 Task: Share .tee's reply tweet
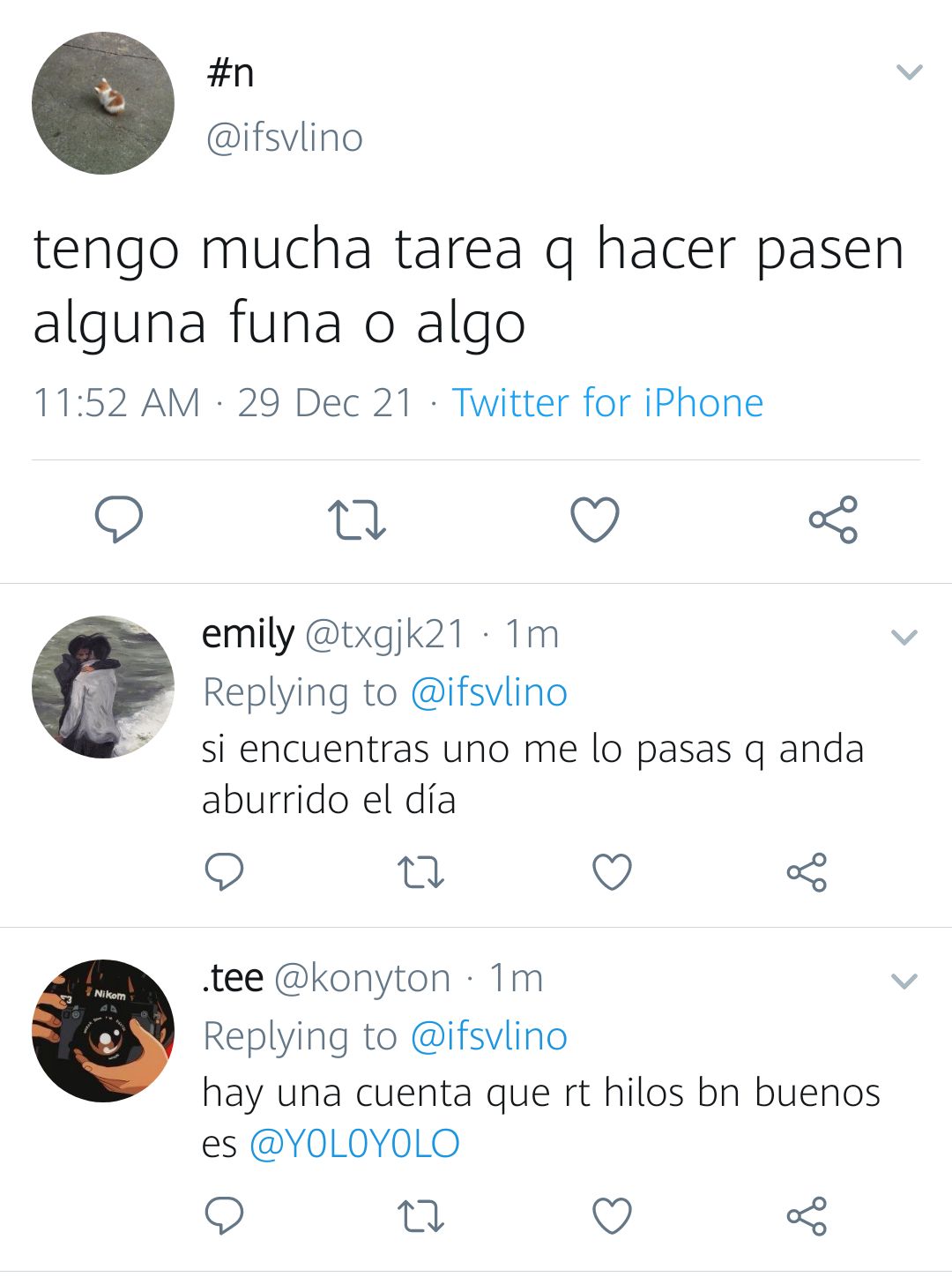pos(807,1216)
